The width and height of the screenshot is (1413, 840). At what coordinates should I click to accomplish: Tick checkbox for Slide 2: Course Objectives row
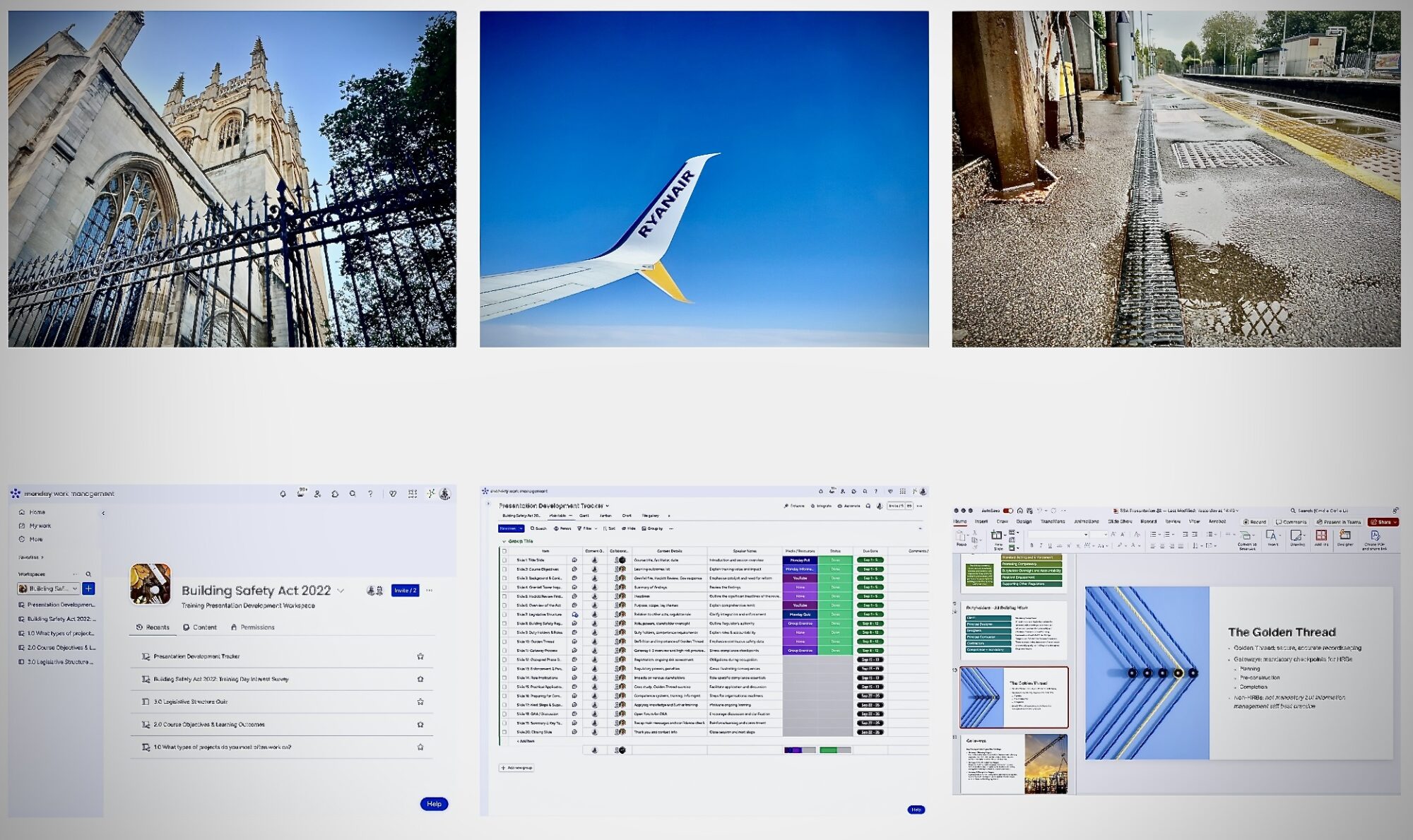click(x=504, y=569)
